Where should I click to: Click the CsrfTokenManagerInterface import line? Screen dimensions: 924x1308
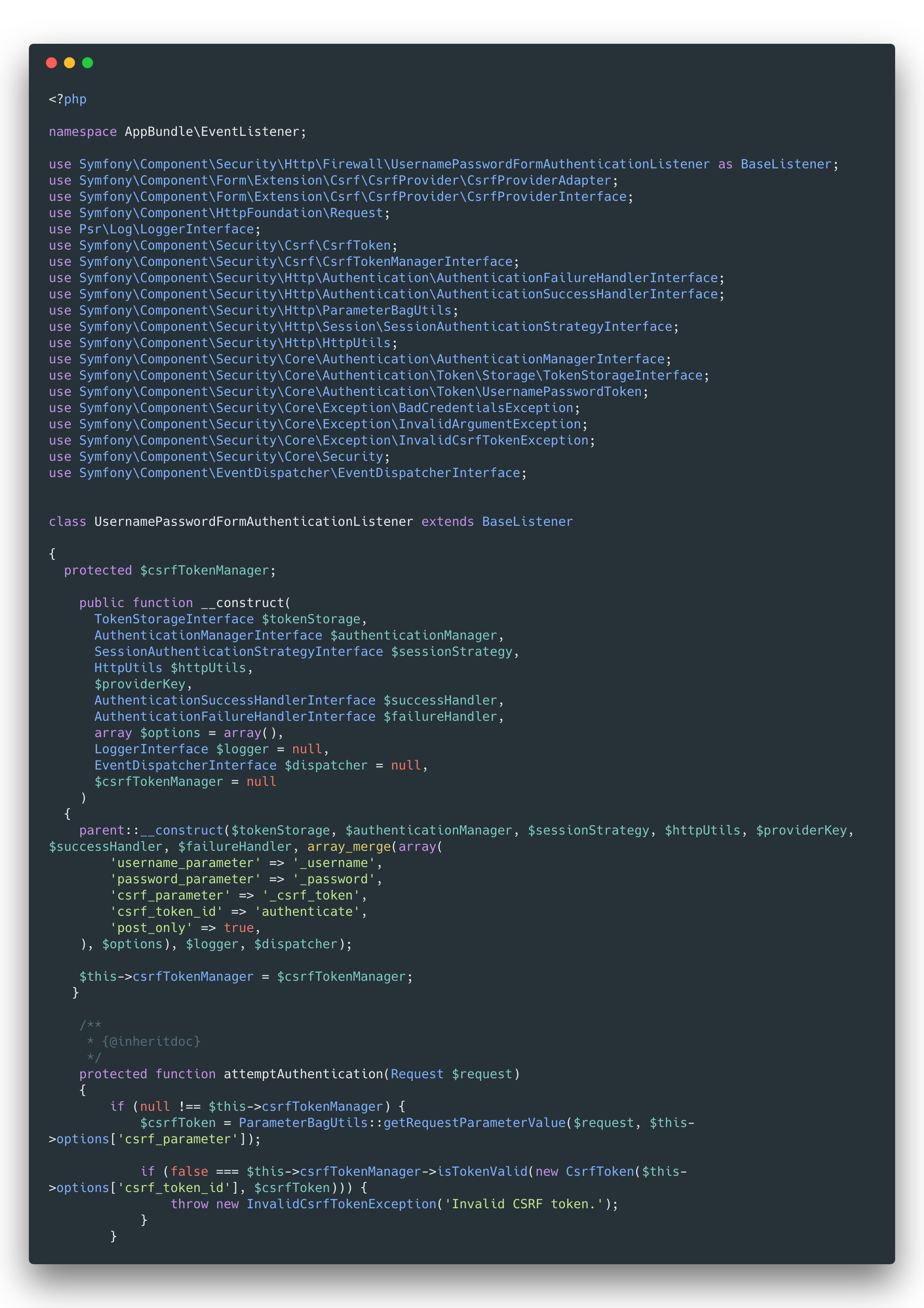click(284, 262)
